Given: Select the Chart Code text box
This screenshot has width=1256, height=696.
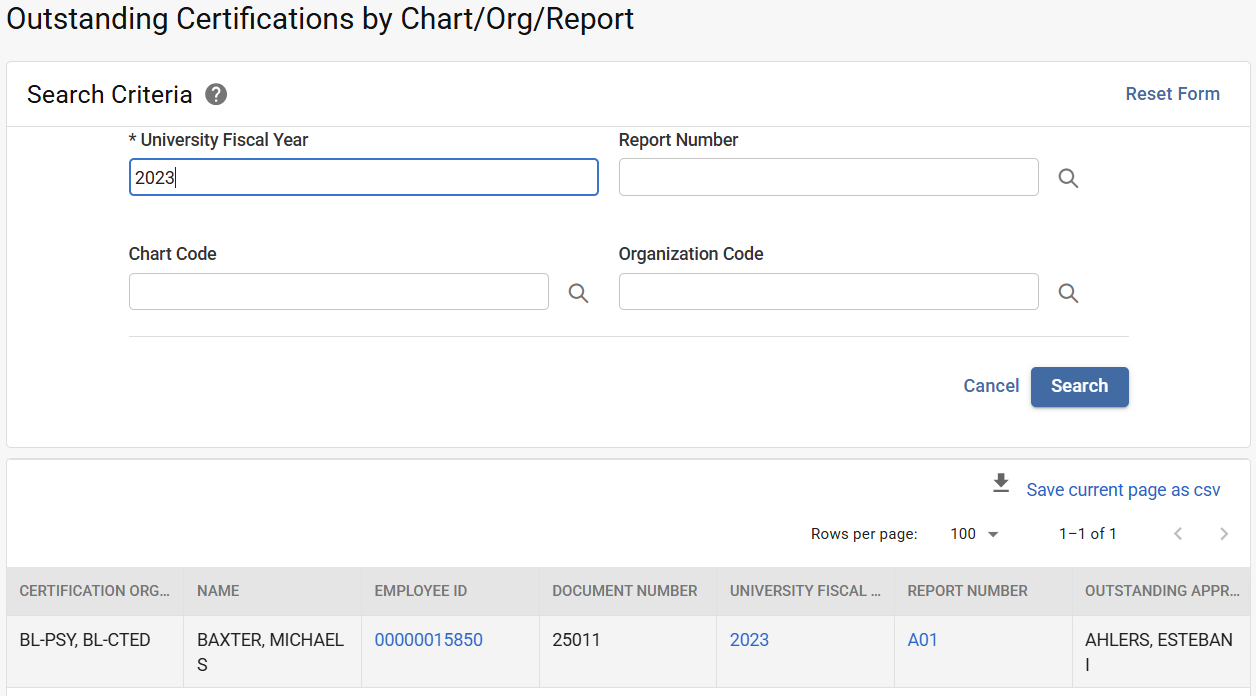Looking at the screenshot, I should tap(339, 292).
